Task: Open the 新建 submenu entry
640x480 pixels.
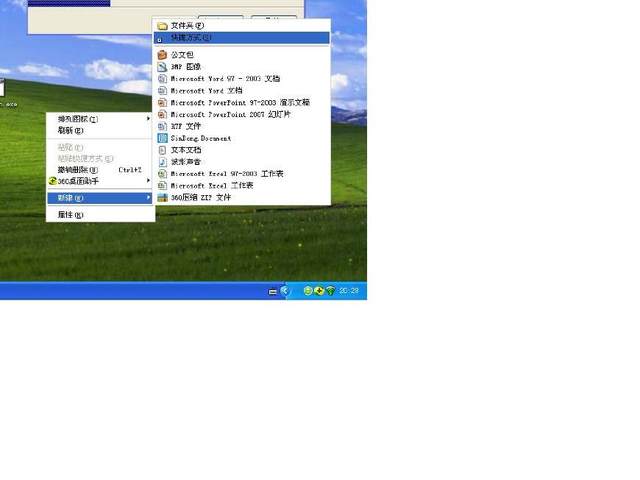Action: click(100, 198)
